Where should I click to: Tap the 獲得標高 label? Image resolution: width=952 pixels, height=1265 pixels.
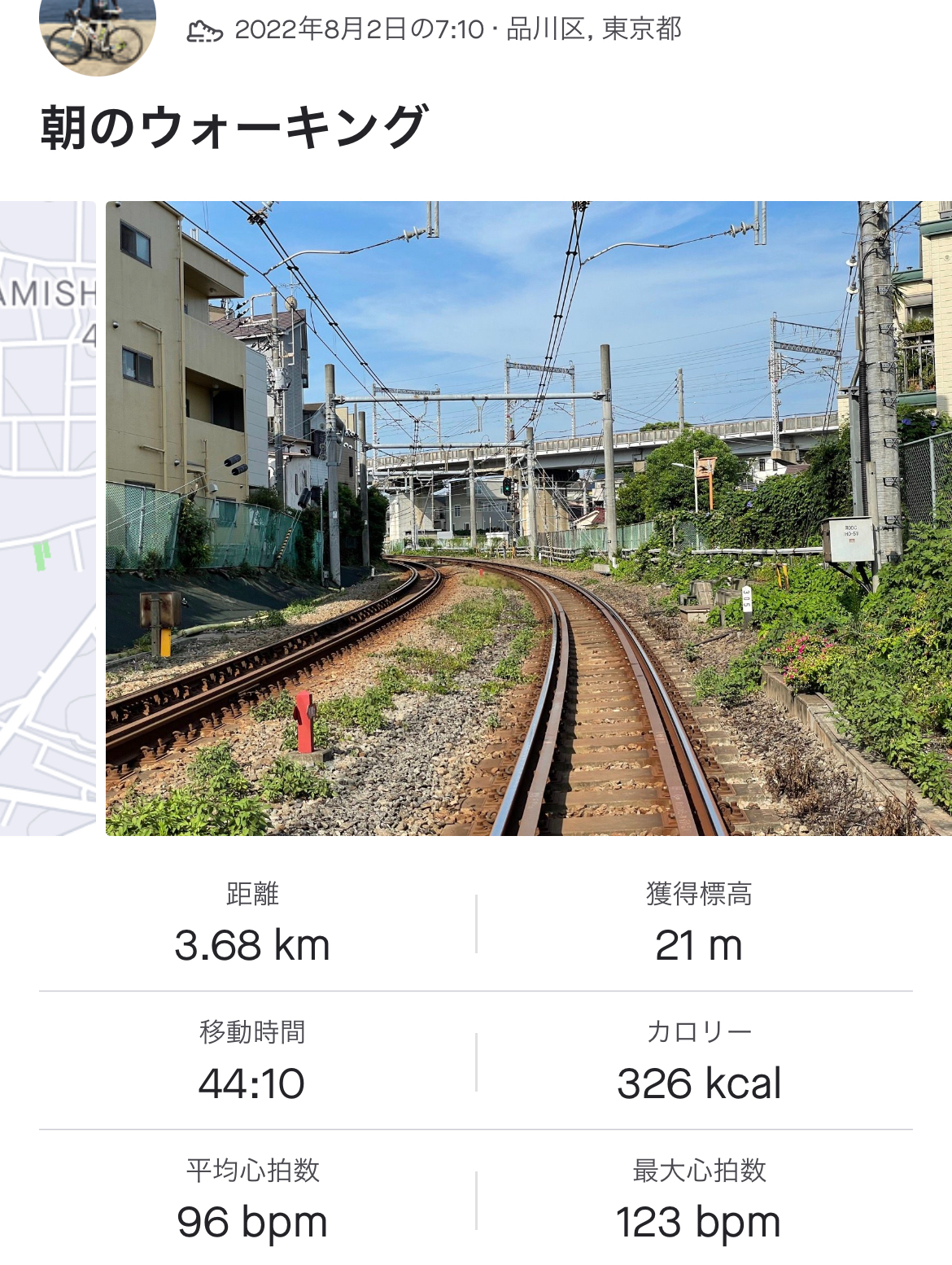coord(699,894)
